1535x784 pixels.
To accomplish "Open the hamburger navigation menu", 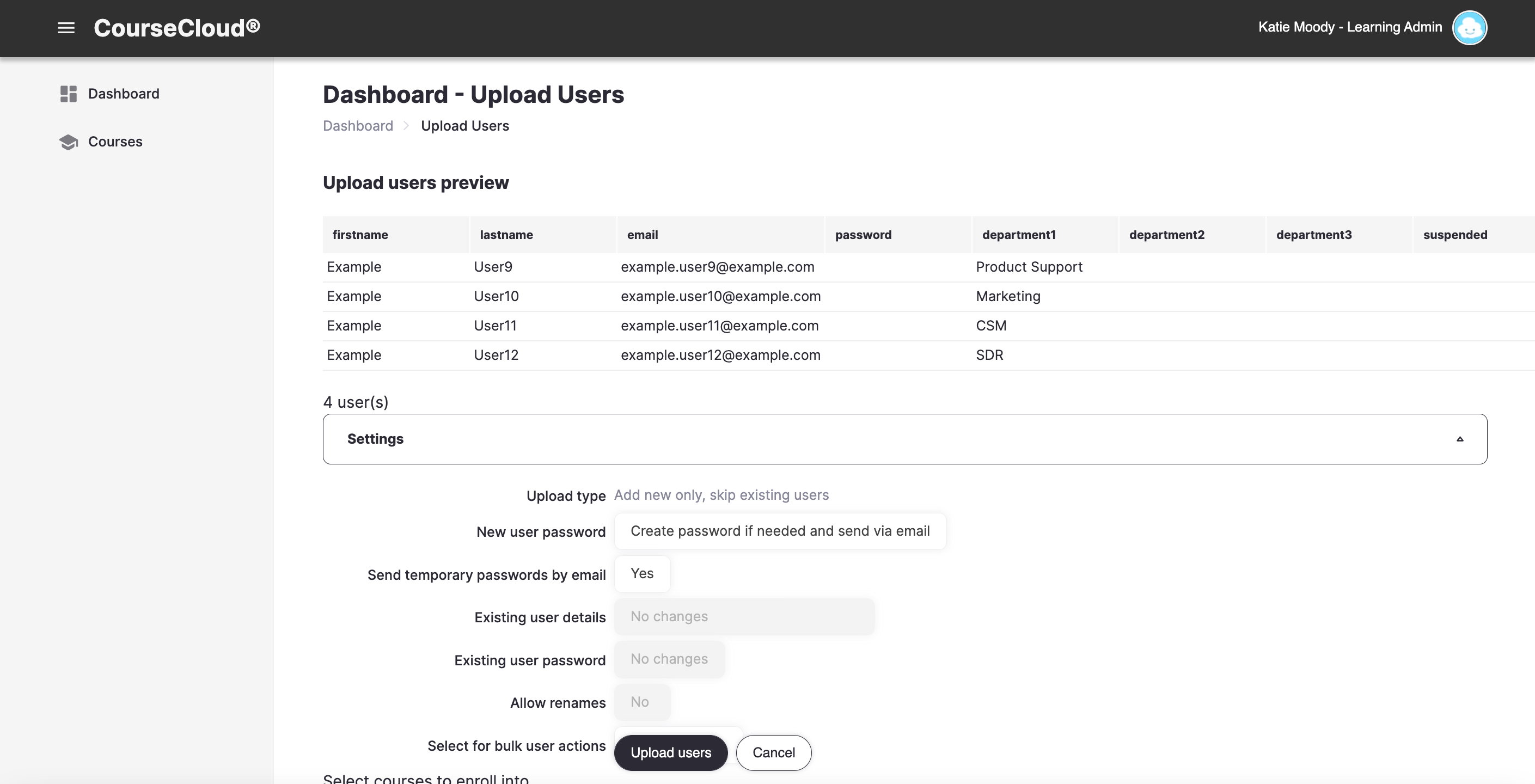I will pyautogui.click(x=65, y=28).
